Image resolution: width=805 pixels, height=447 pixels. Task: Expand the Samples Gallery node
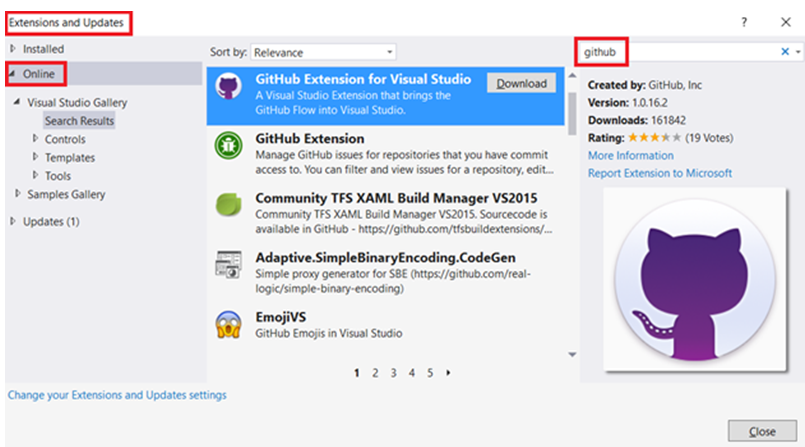tap(18, 193)
